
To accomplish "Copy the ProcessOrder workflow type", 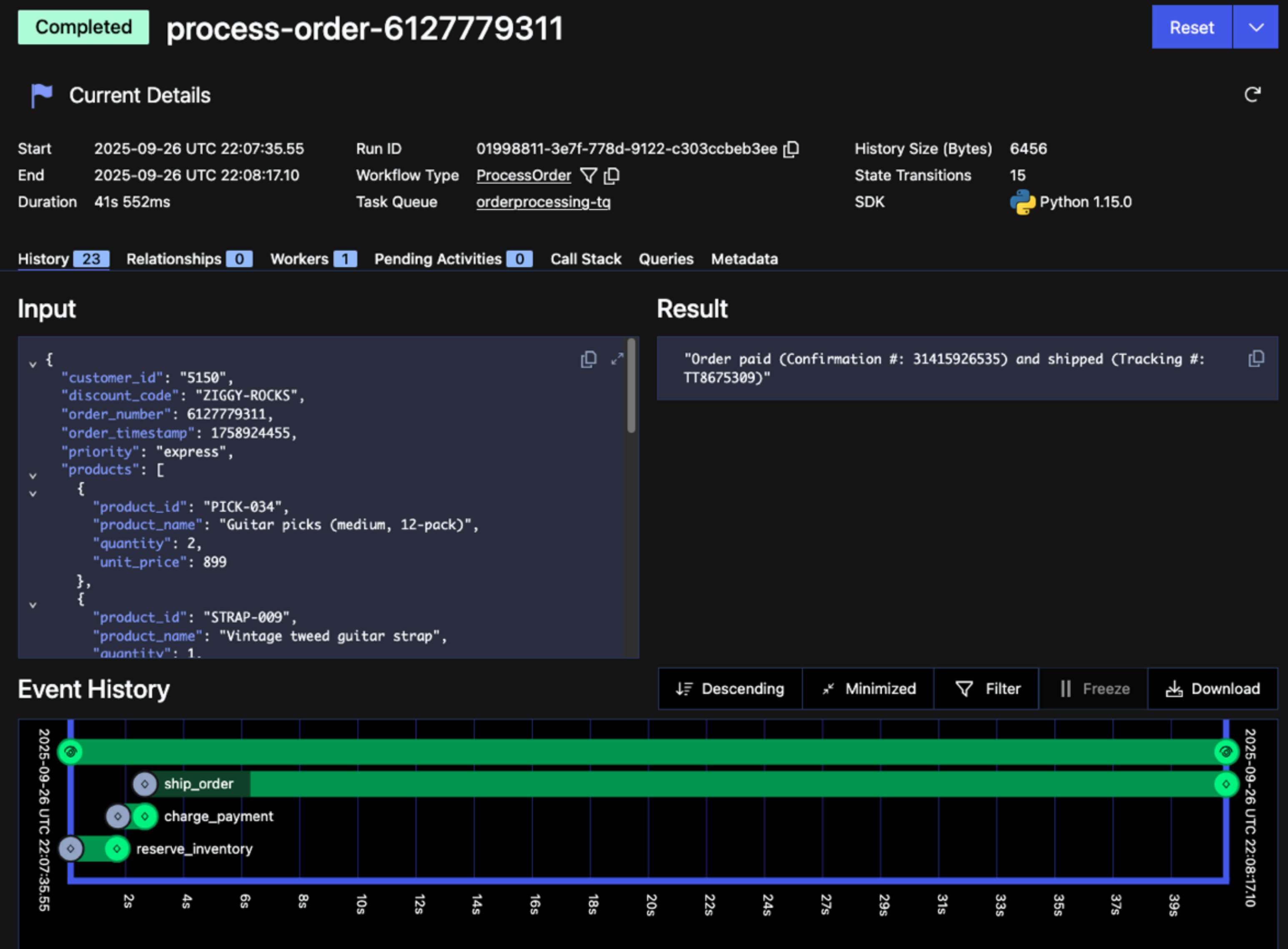I will pyautogui.click(x=612, y=175).
